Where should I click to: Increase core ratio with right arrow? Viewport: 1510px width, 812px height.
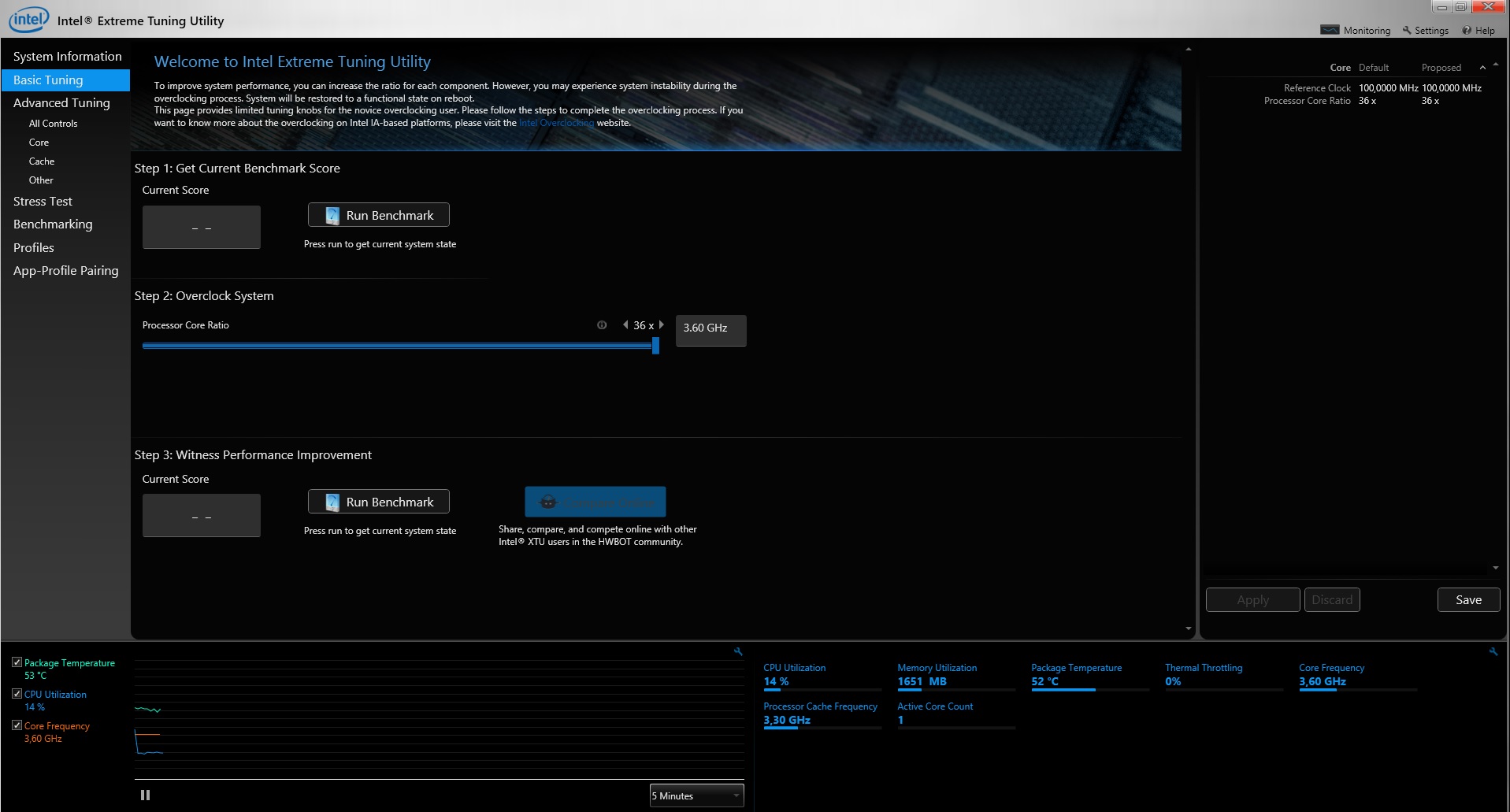(x=661, y=324)
